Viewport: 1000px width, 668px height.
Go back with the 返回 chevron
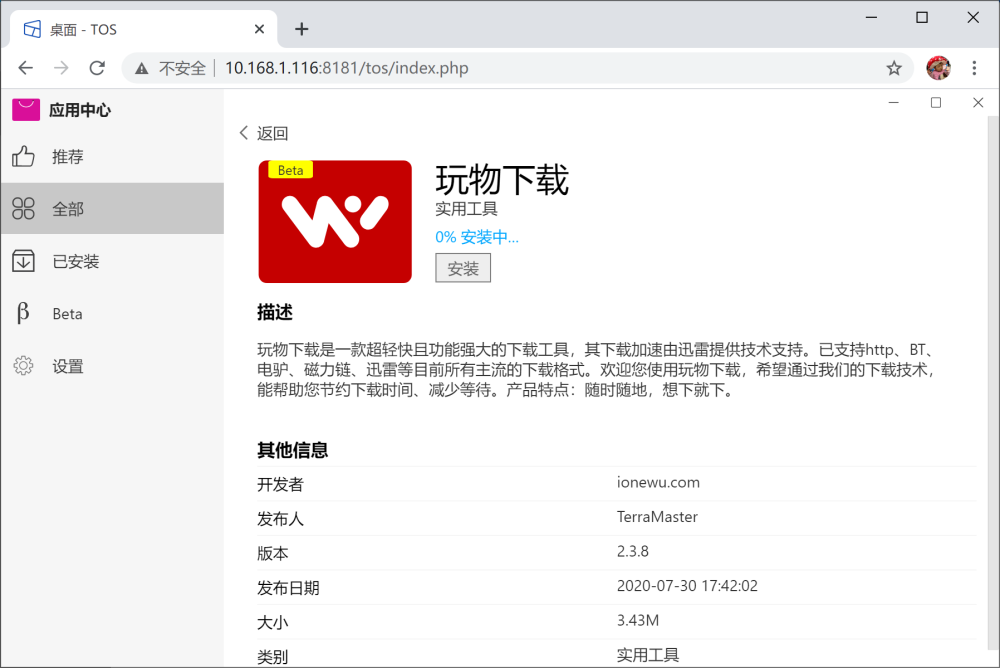pos(244,133)
